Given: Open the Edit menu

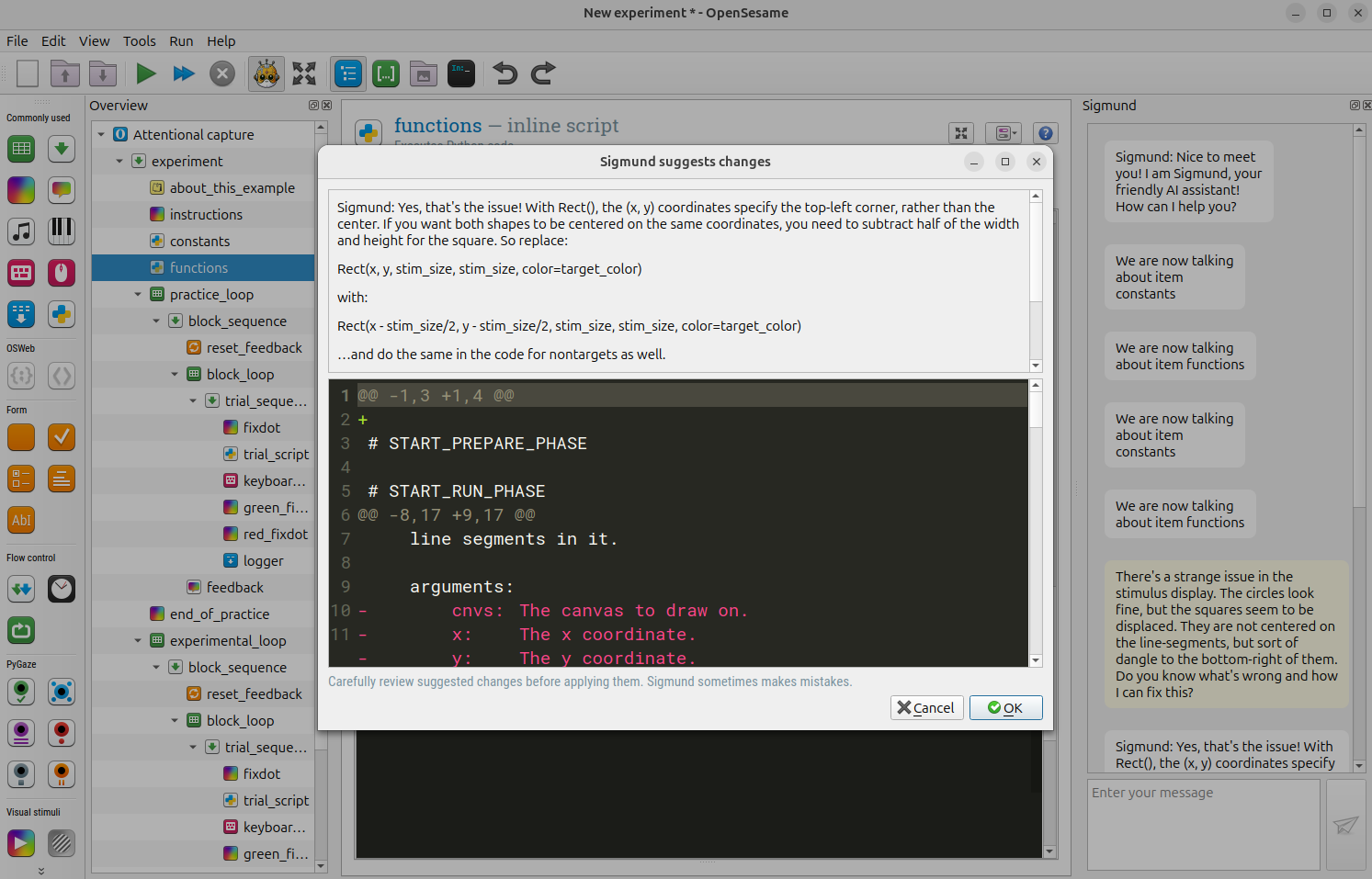Looking at the screenshot, I should click(x=53, y=41).
